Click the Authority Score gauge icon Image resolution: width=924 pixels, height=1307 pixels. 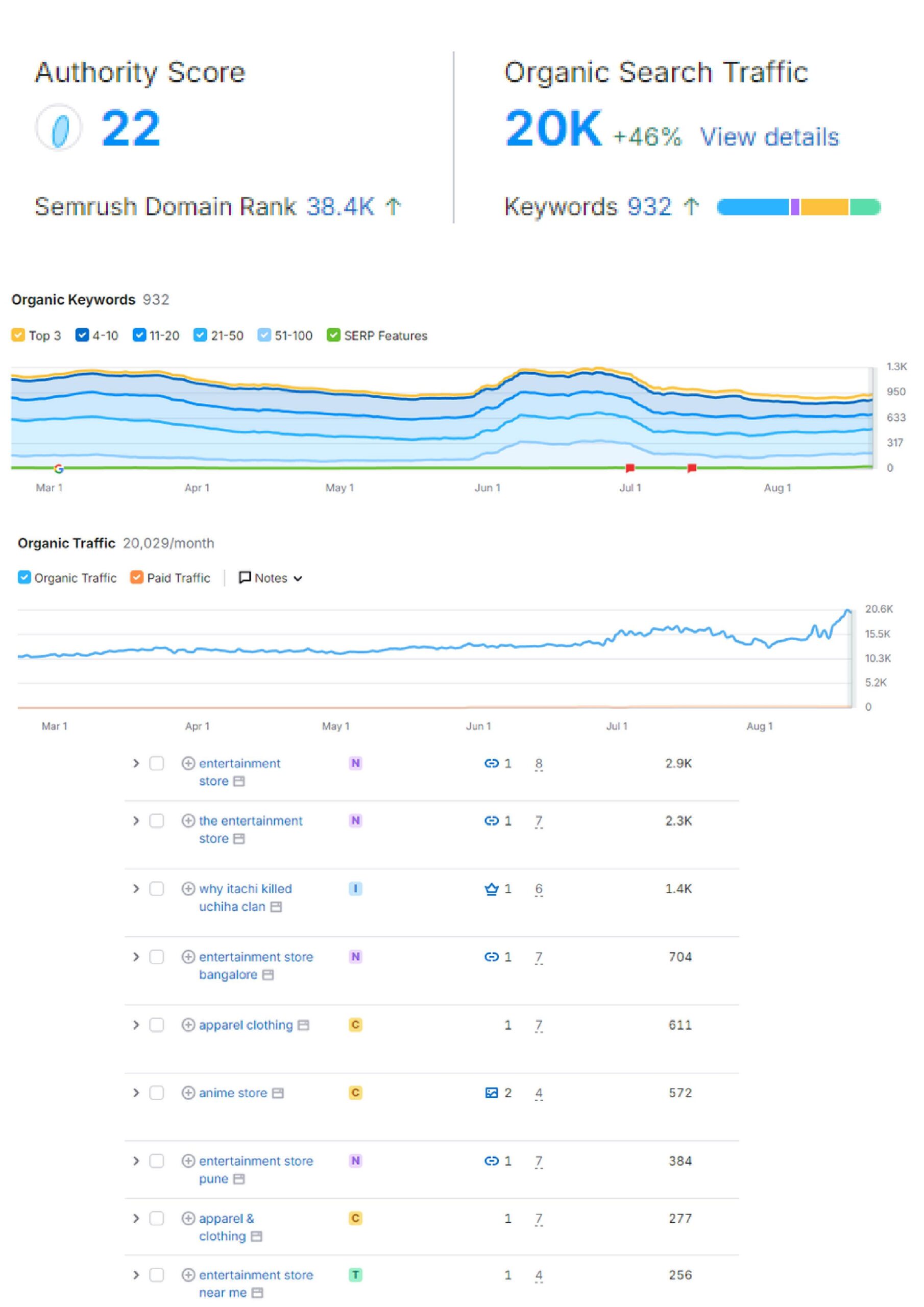point(59,127)
